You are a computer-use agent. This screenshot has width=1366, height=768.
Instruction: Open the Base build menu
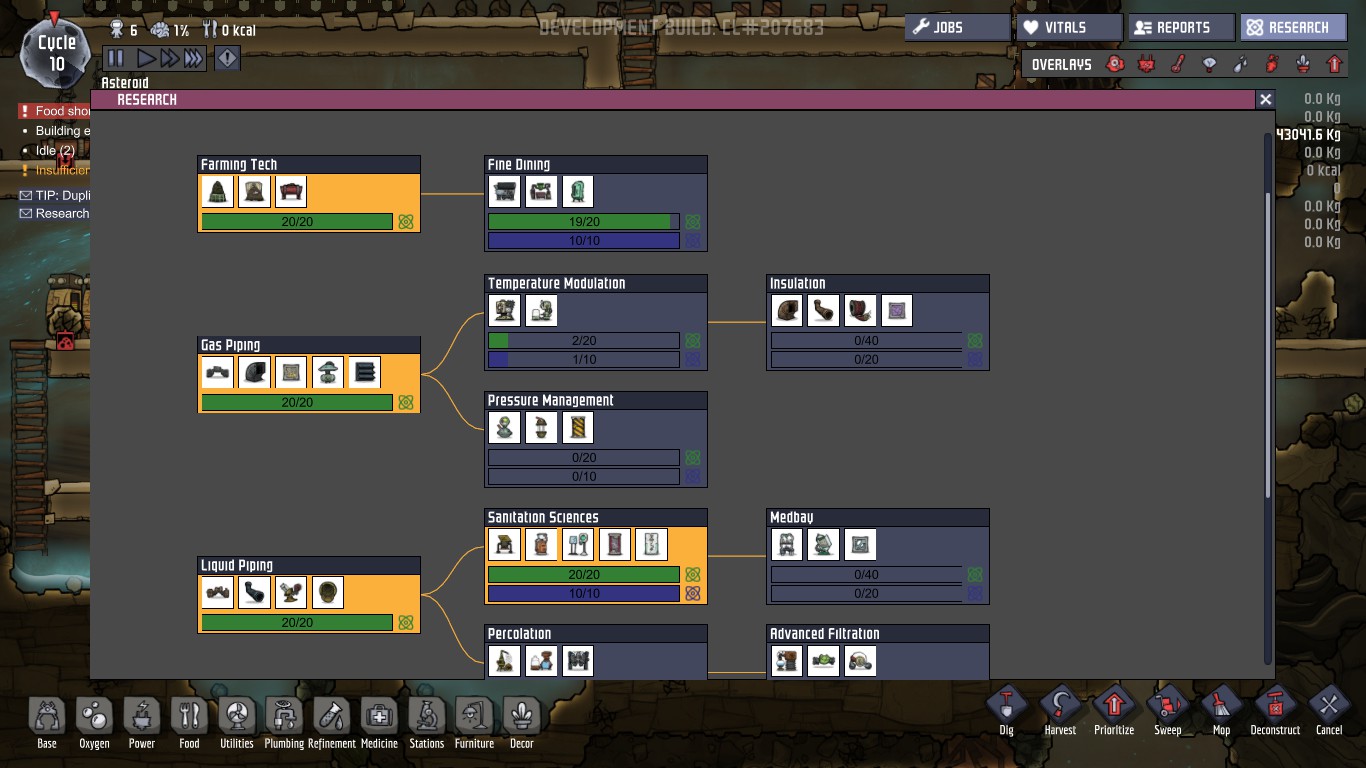pos(47,724)
